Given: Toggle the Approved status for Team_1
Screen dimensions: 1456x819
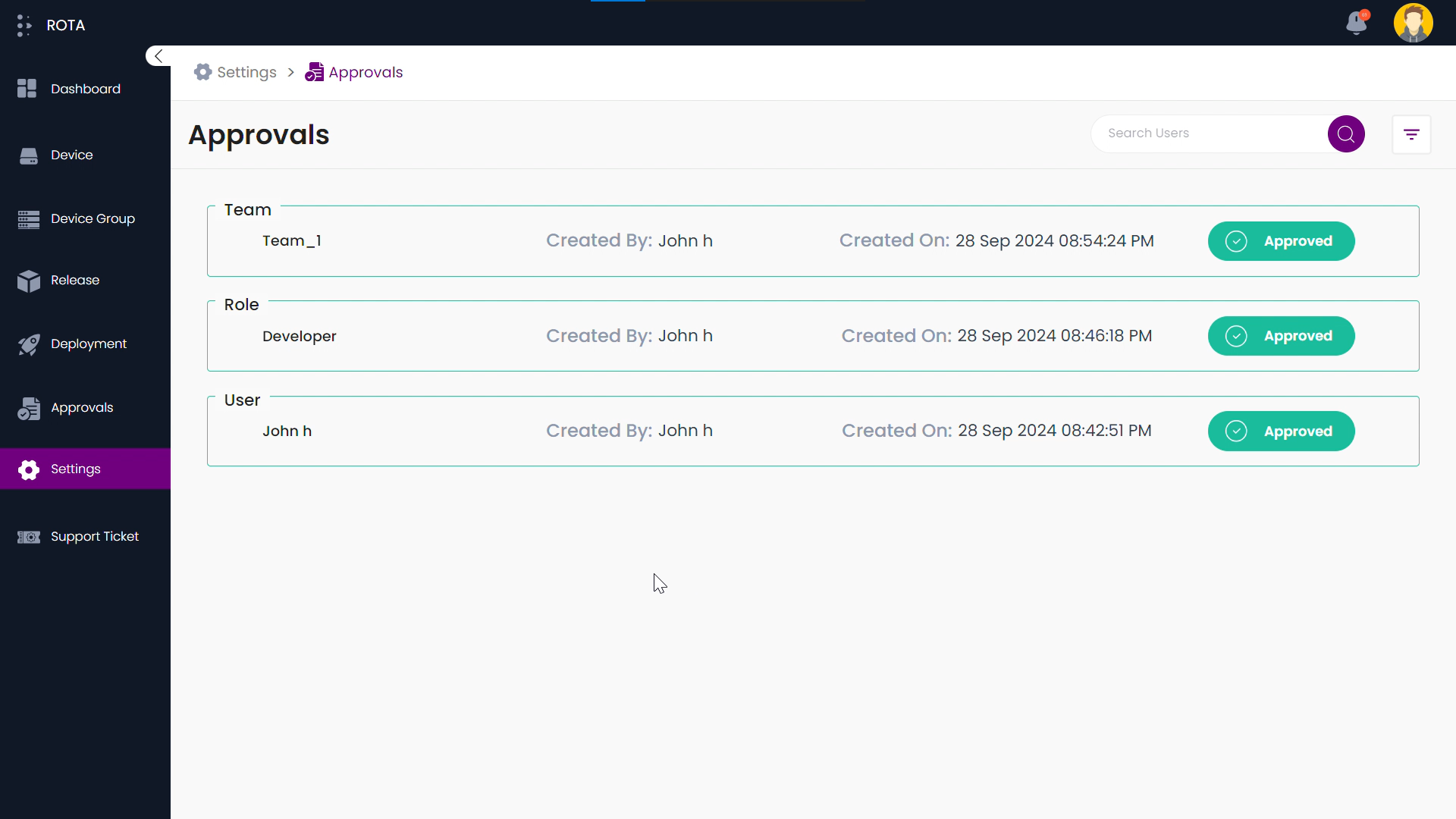Looking at the screenshot, I should [x=1281, y=241].
